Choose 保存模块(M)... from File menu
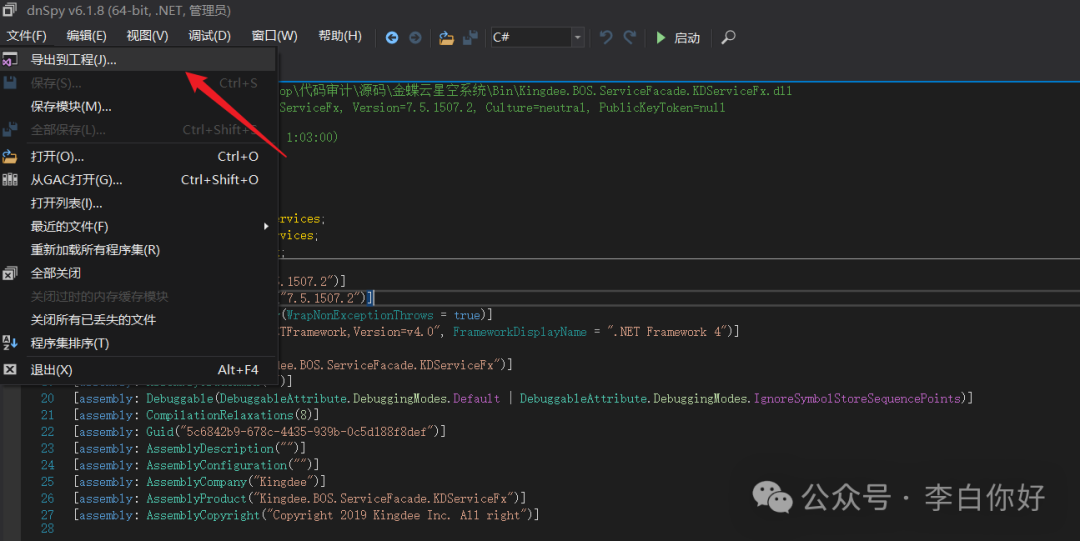The height and width of the screenshot is (541, 1080). pyautogui.click(x=138, y=106)
